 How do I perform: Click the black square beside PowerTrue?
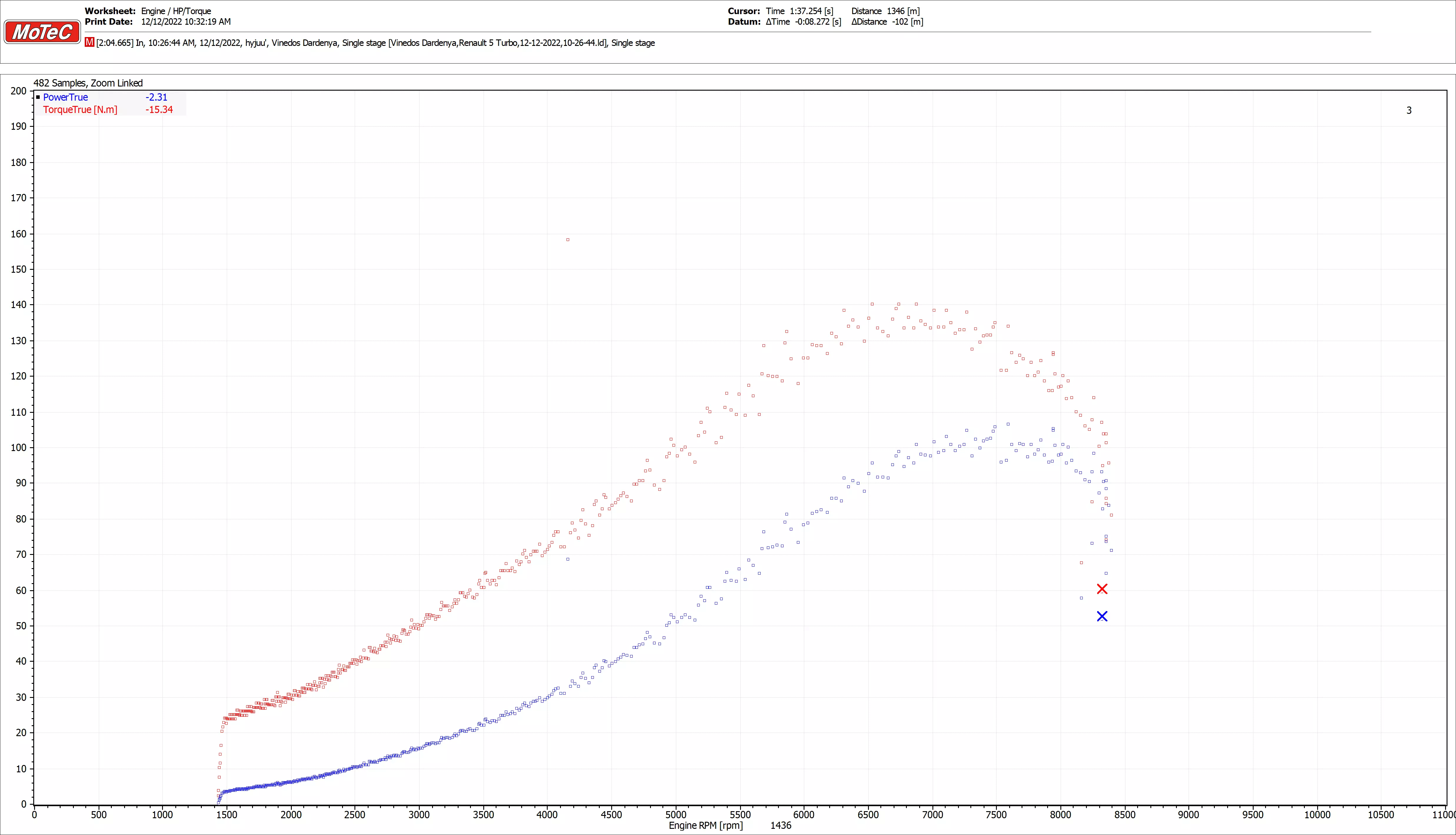38,97
